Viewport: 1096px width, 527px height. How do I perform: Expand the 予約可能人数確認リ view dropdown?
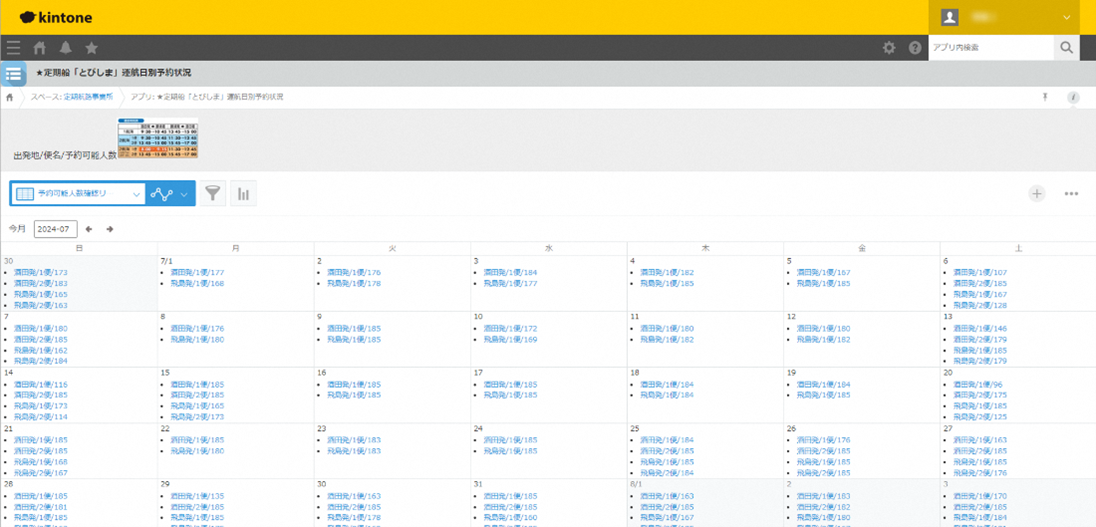point(137,194)
